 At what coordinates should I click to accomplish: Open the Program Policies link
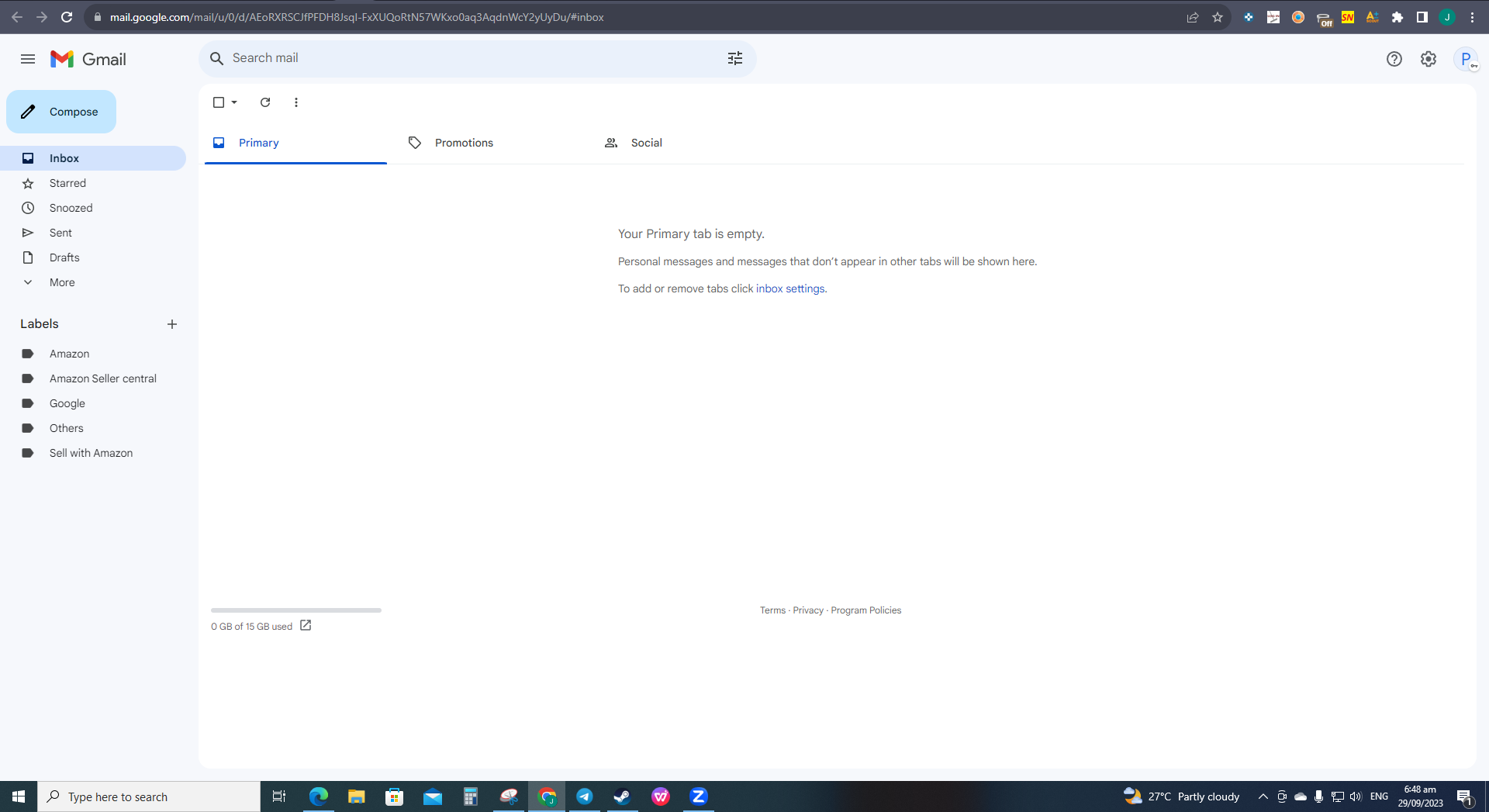point(865,610)
